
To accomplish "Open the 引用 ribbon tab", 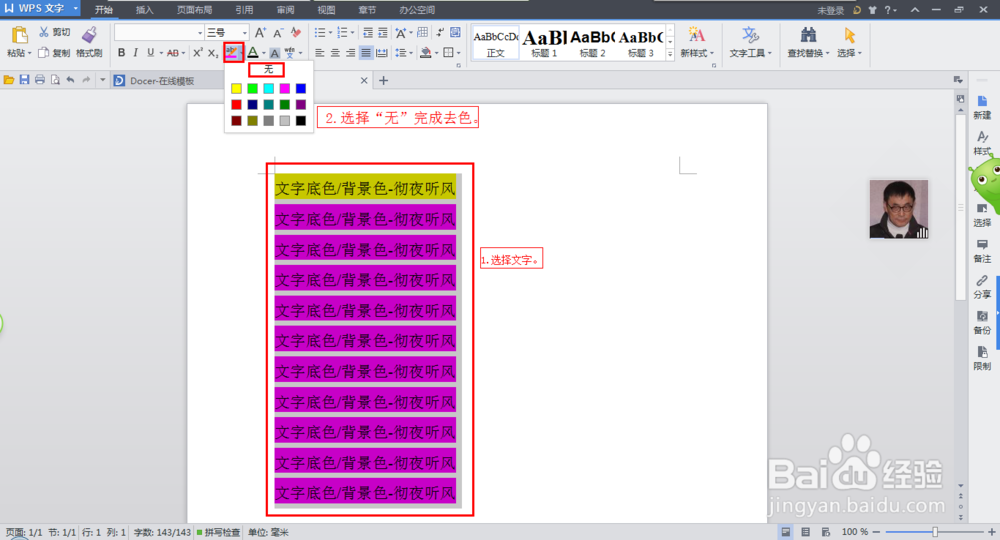I will coord(244,10).
